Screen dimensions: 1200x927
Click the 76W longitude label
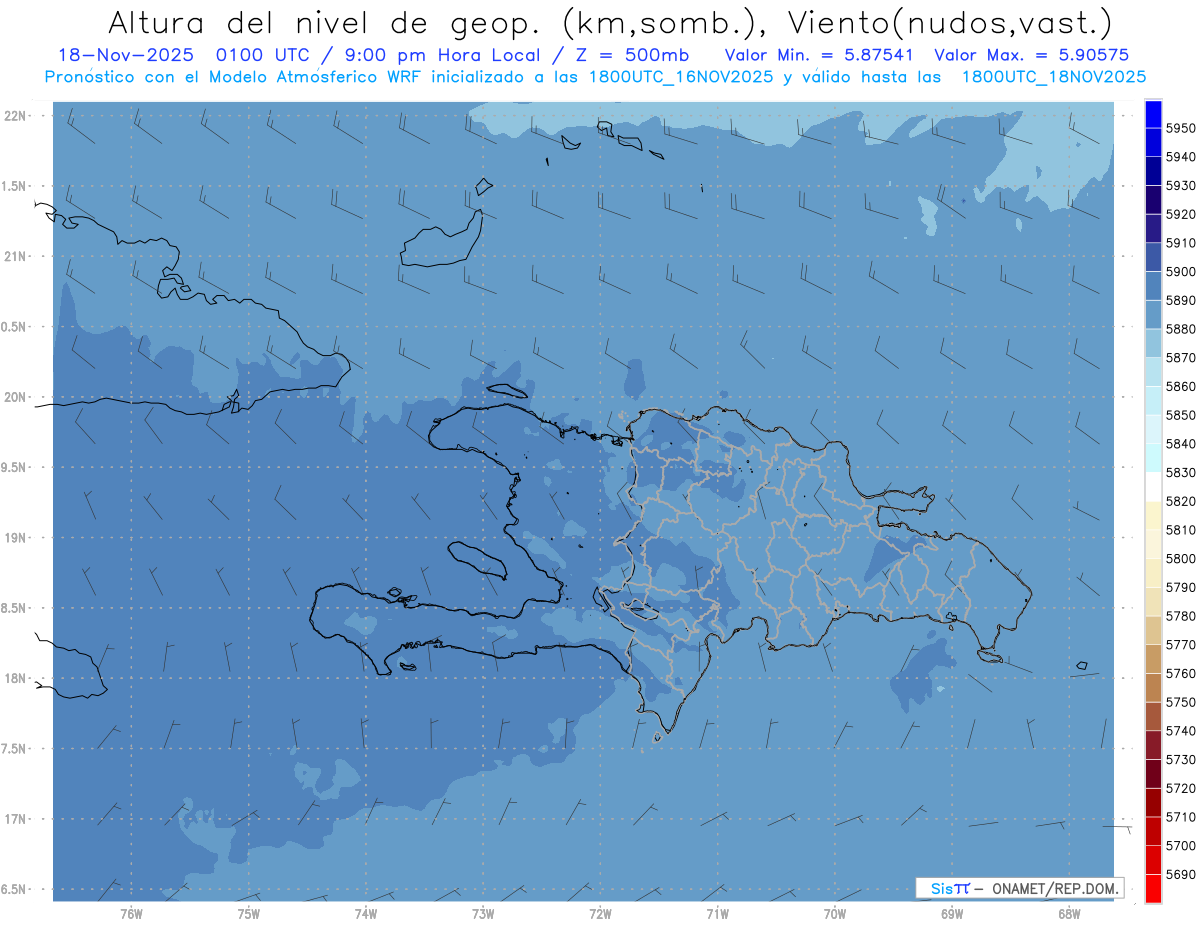coord(131,913)
